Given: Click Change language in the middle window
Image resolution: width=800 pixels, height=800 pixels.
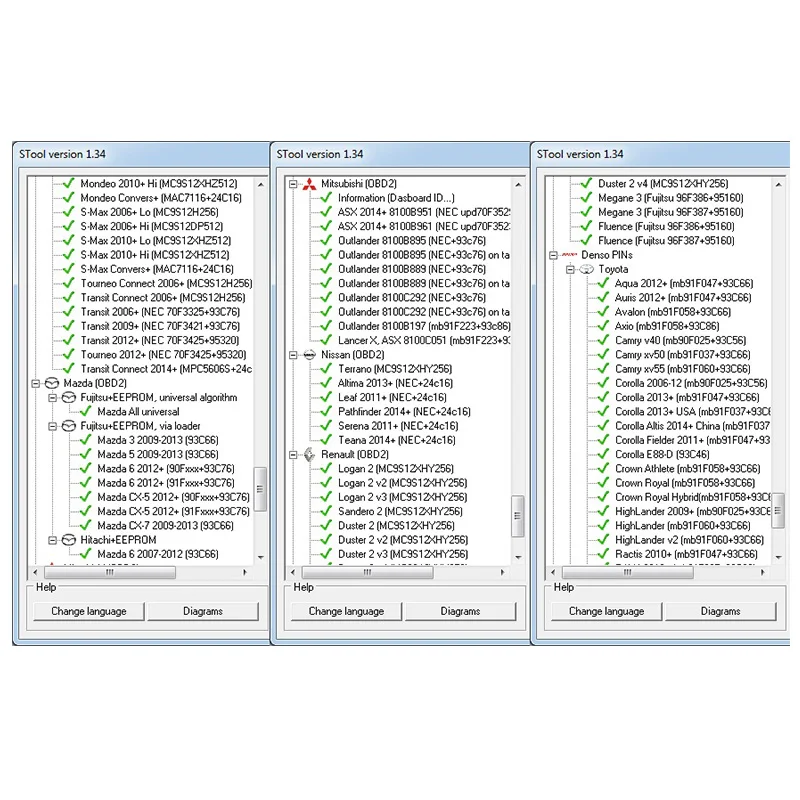Looking at the screenshot, I should pyautogui.click(x=346, y=611).
